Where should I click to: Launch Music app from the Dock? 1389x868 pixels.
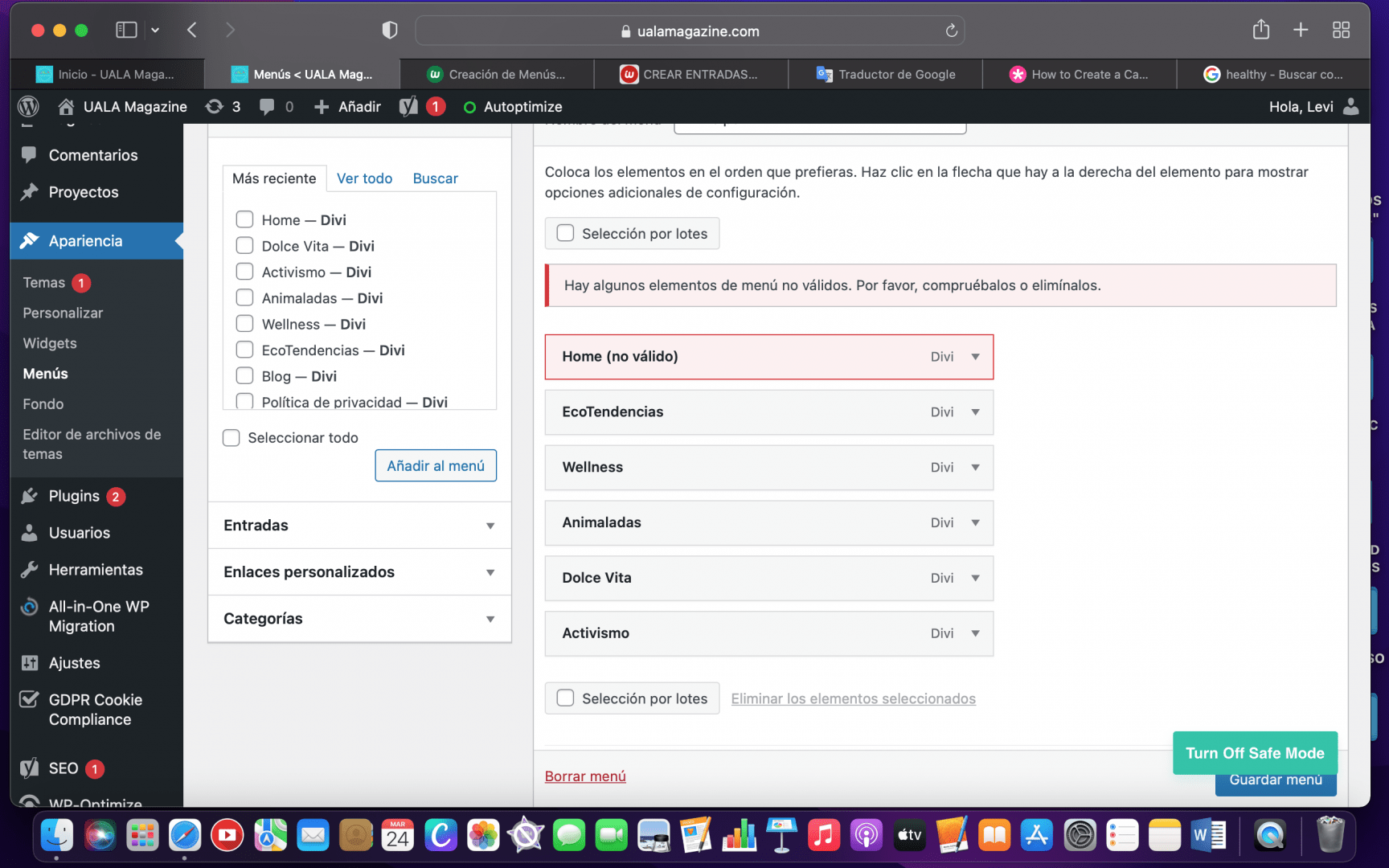click(x=824, y=836)
